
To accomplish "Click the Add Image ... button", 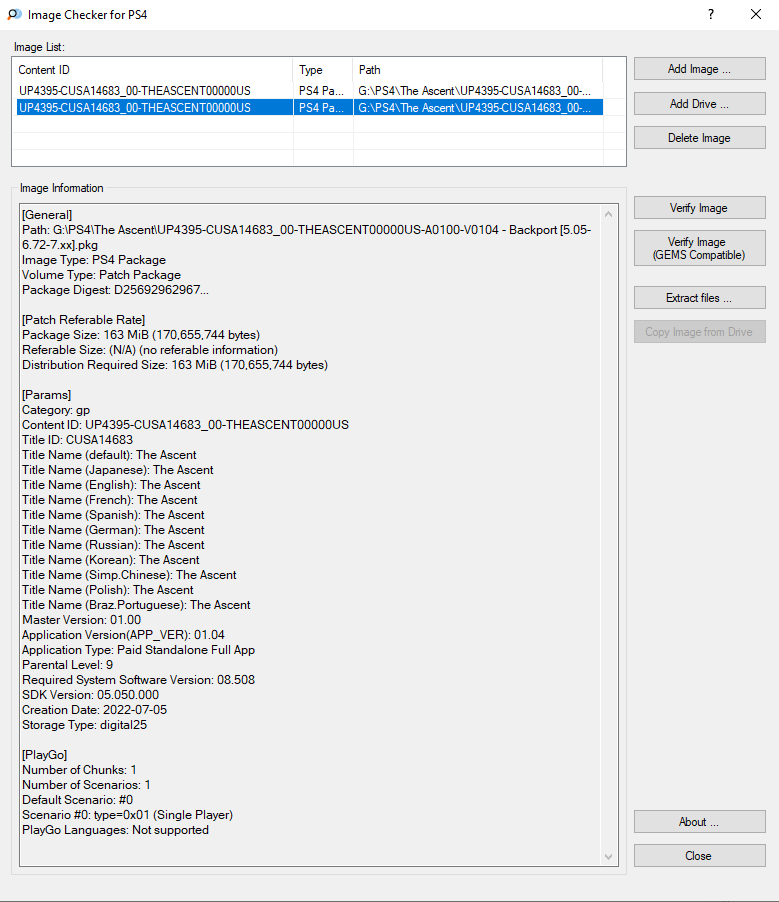I will 699,69.
